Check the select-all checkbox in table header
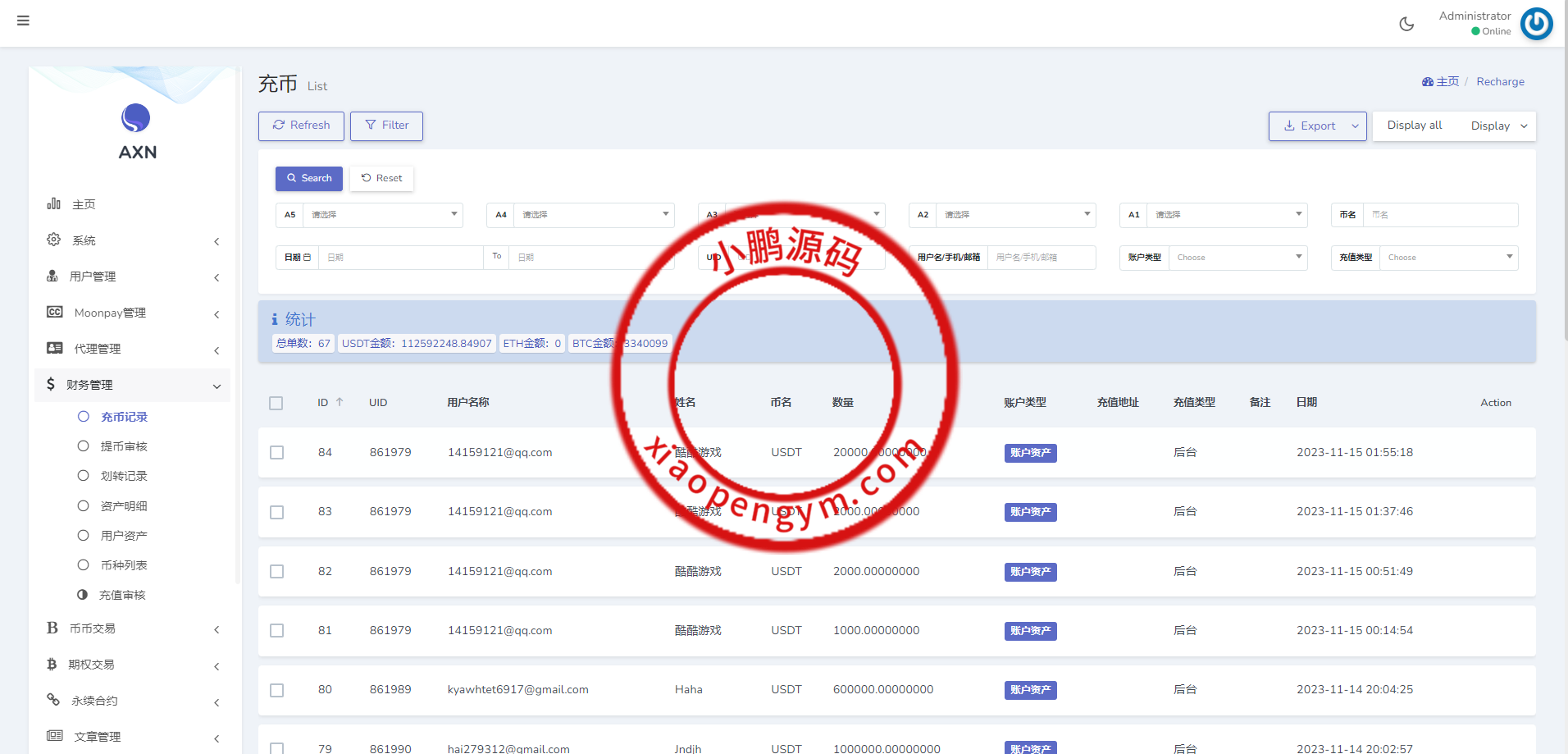 (x=276, y=403)
